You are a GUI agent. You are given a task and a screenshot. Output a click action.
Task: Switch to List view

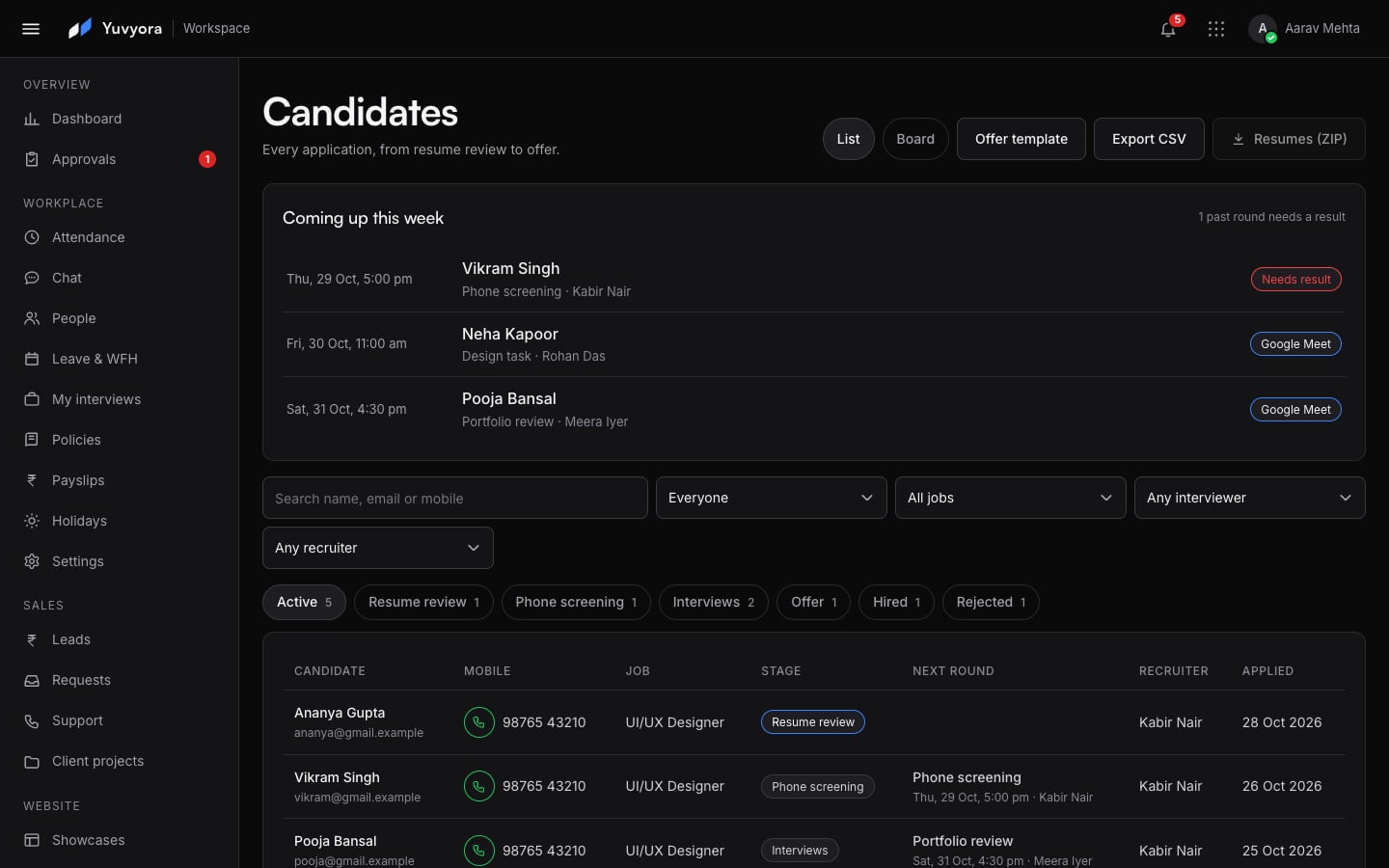pyautogui.click(x=849, y=139)
